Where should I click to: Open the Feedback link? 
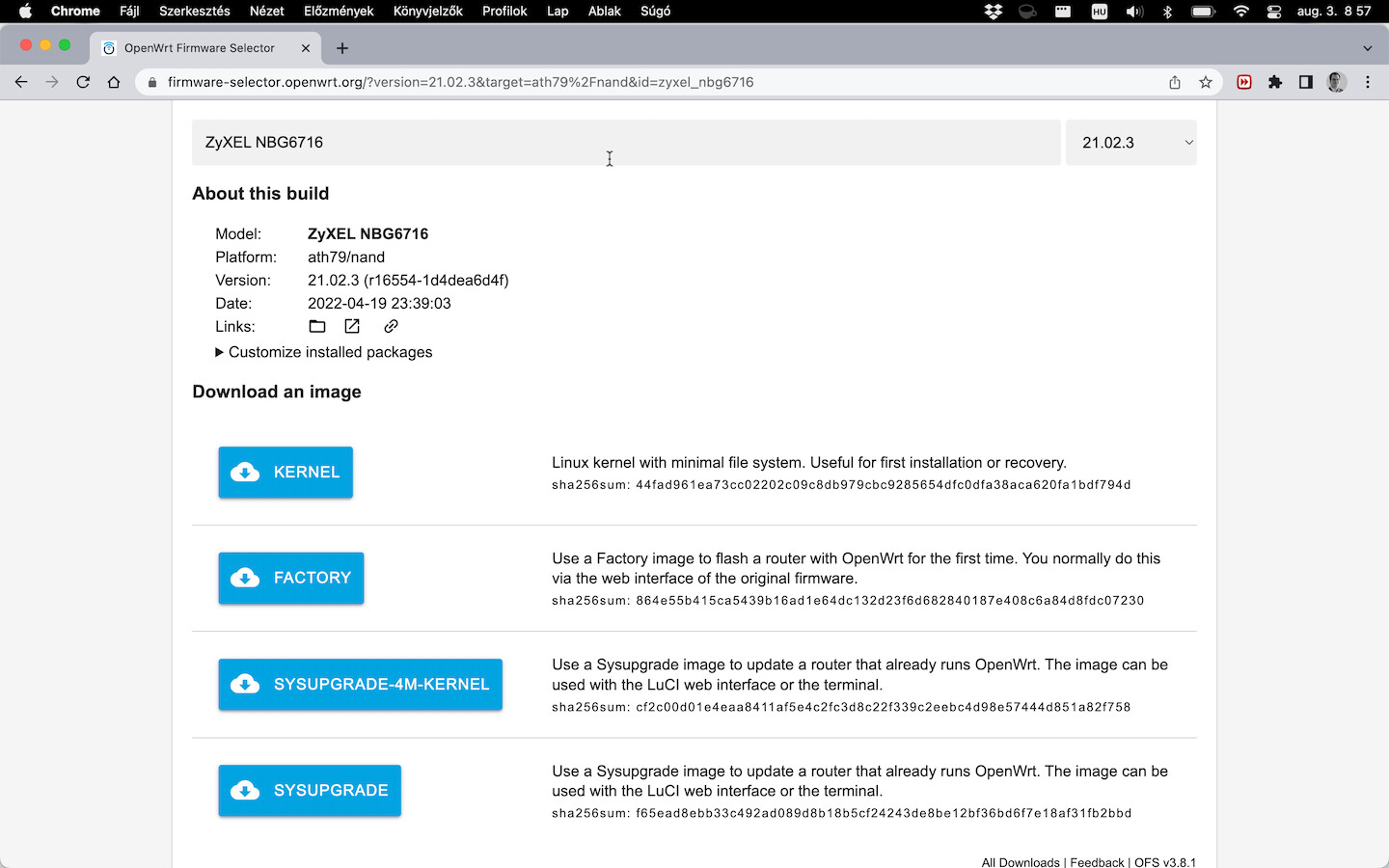(x=1097, y=862)
